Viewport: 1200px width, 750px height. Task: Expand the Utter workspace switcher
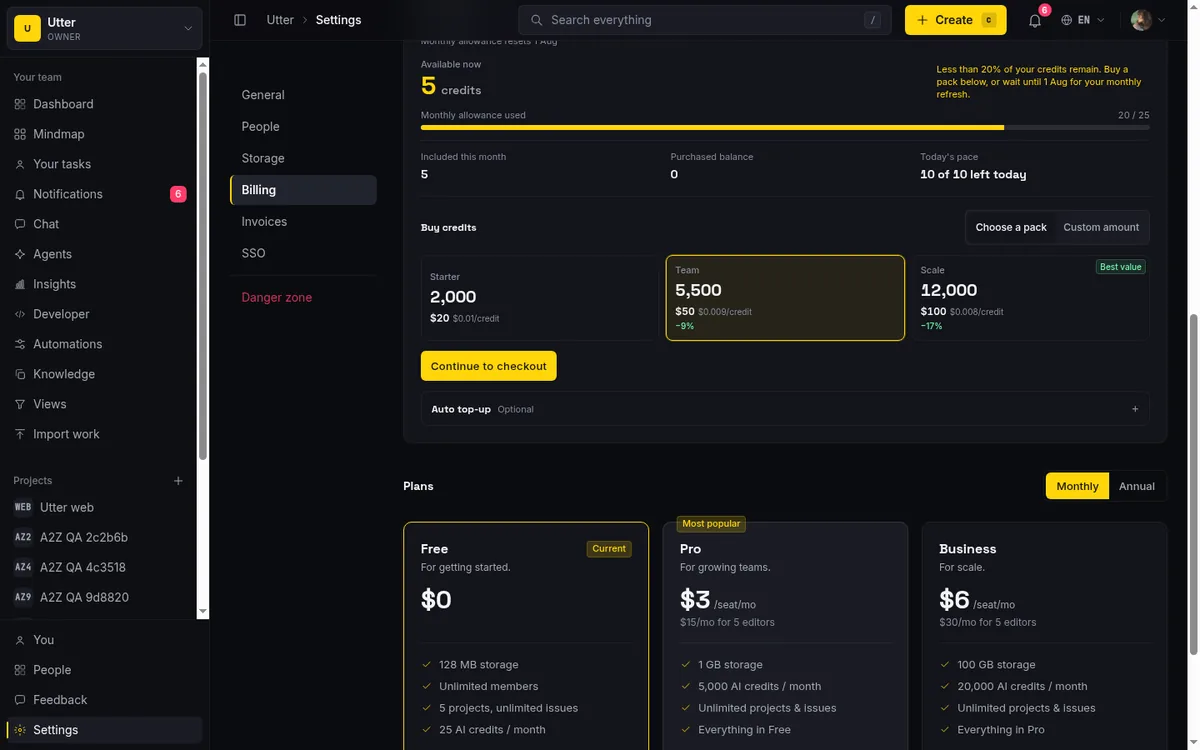pyautogui.click(x=104, y=28)
